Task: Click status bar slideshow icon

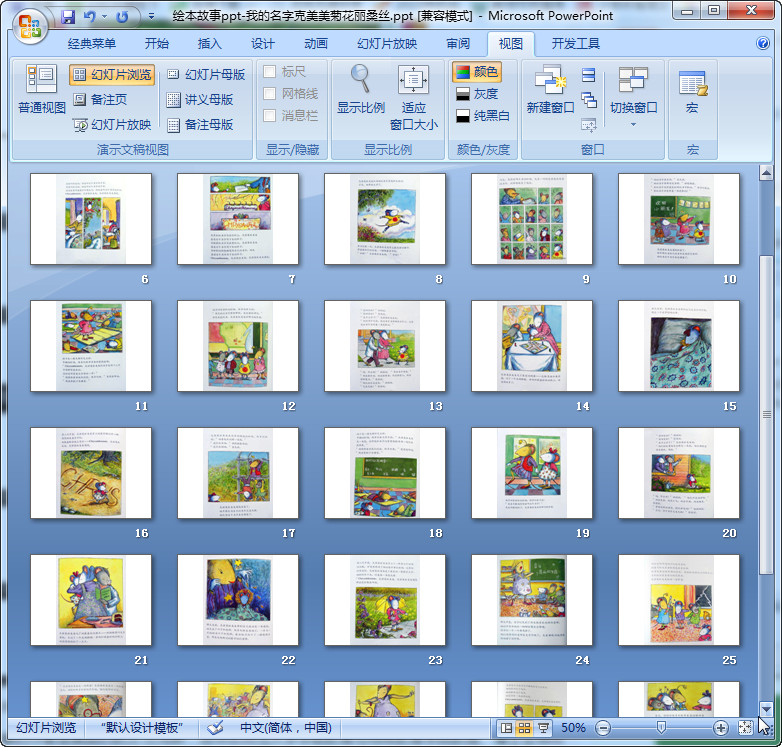Action: pyautogui.click(x=543, y=728)
